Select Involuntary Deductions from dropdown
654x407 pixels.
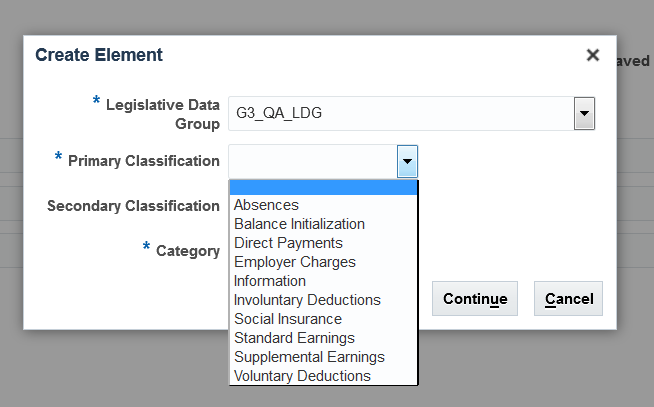[307, 300]
